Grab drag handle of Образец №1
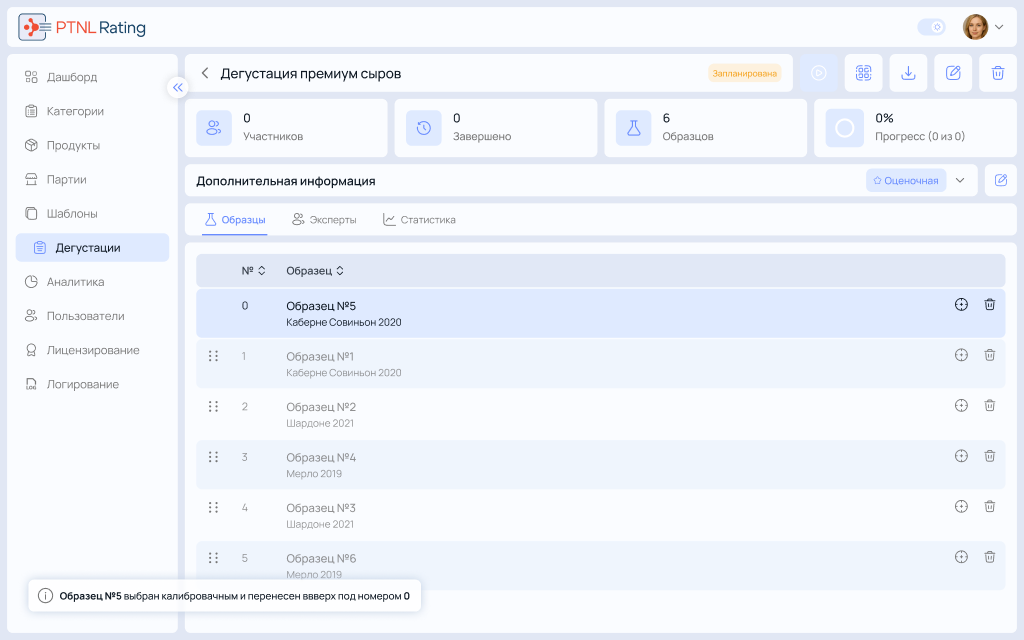Screen dimensions: 1024x640 [x=213, y=356]
